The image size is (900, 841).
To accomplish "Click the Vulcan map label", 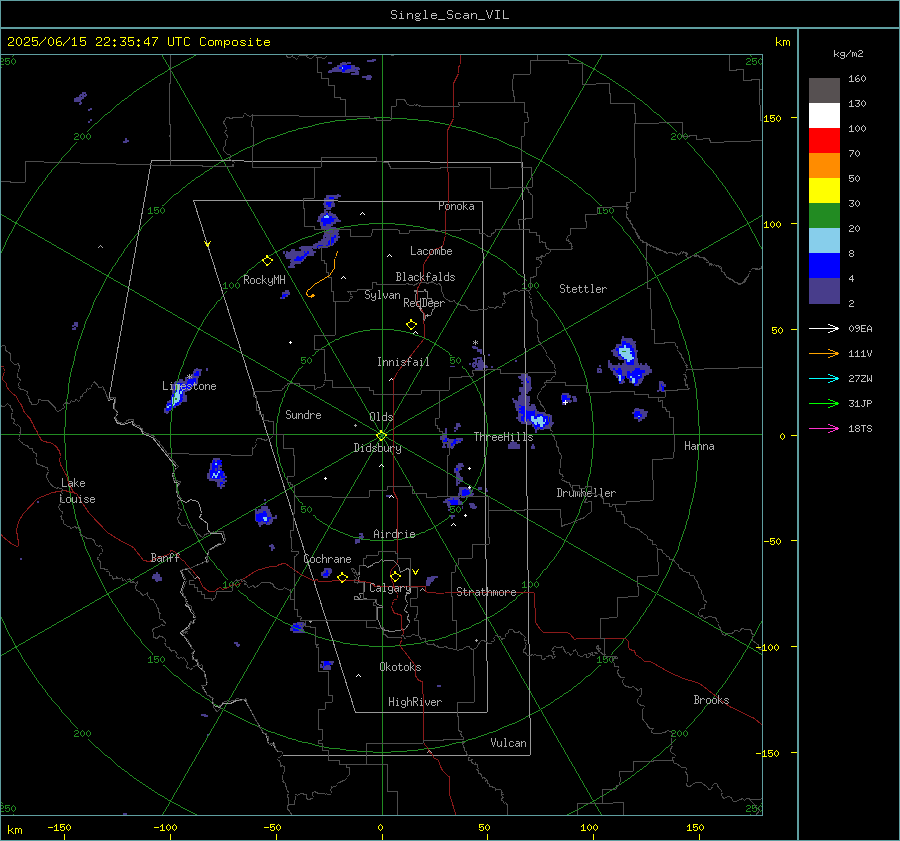I will pos(508,743).
